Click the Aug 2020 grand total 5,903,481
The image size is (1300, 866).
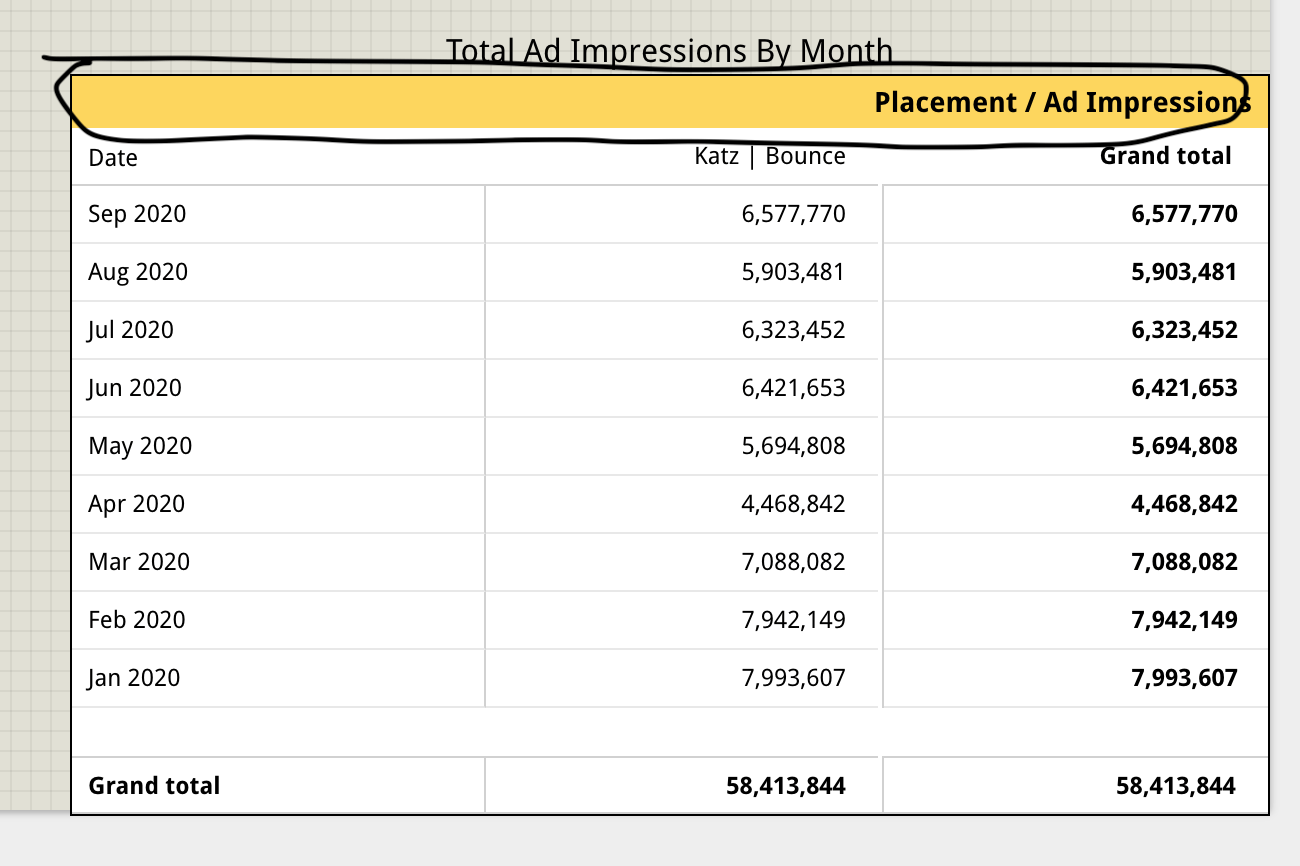pos(1184,271)
